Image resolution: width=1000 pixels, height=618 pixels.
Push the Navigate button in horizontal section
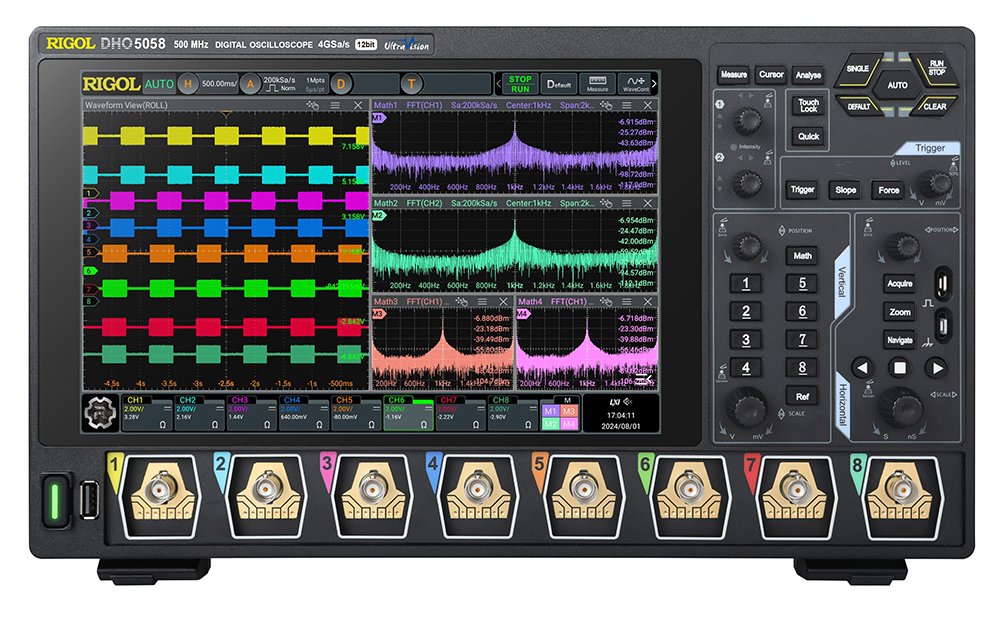pos(899,340)
